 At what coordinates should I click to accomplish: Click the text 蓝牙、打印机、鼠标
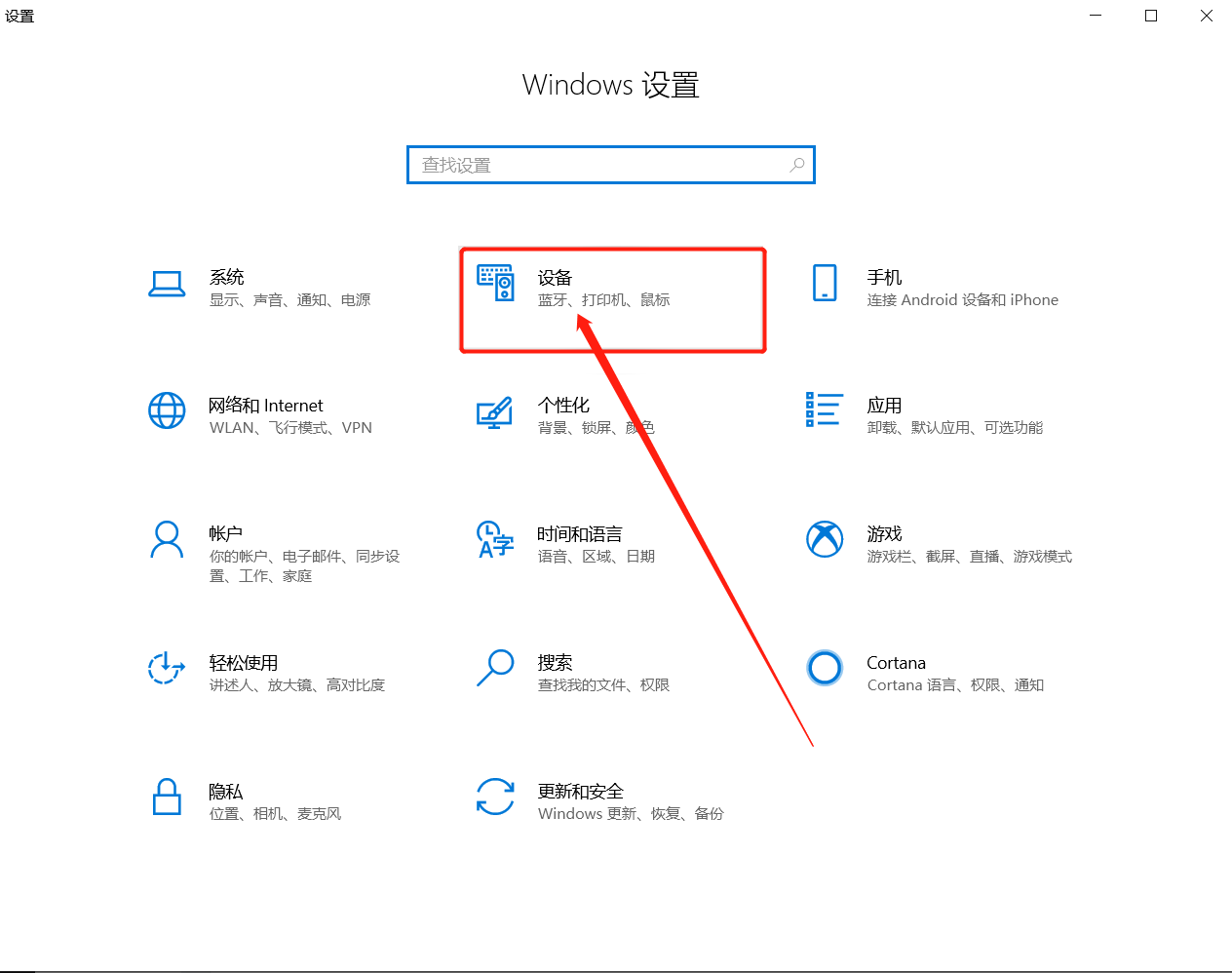tap(604, 300)
